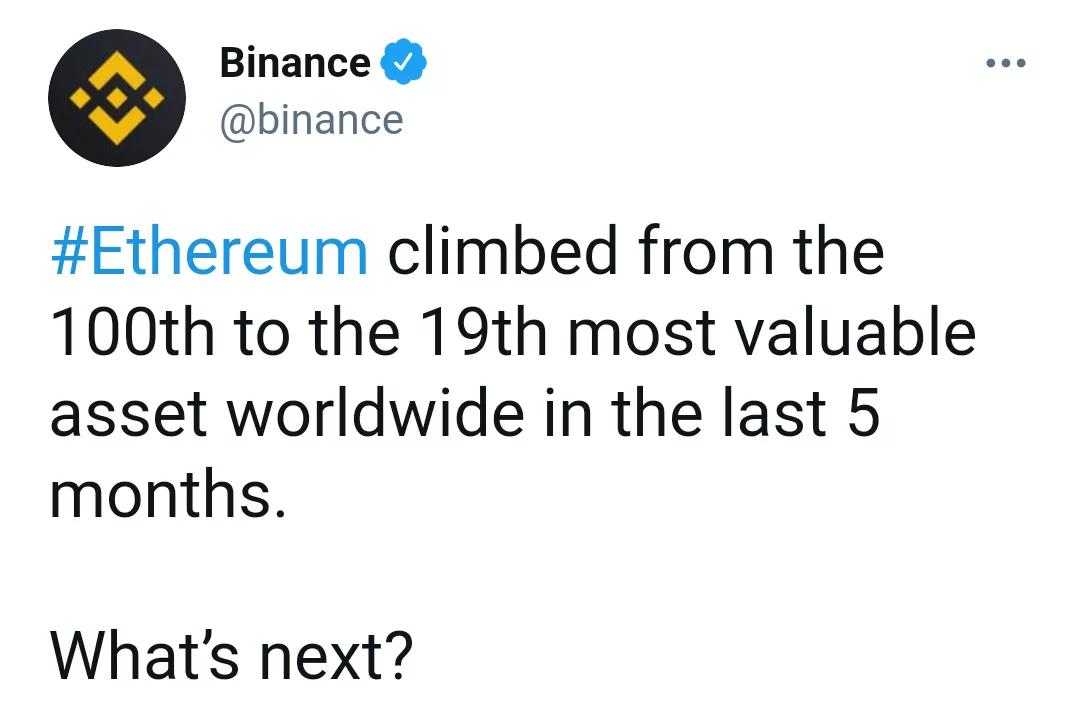Click the word "months."

pos(168,495)
